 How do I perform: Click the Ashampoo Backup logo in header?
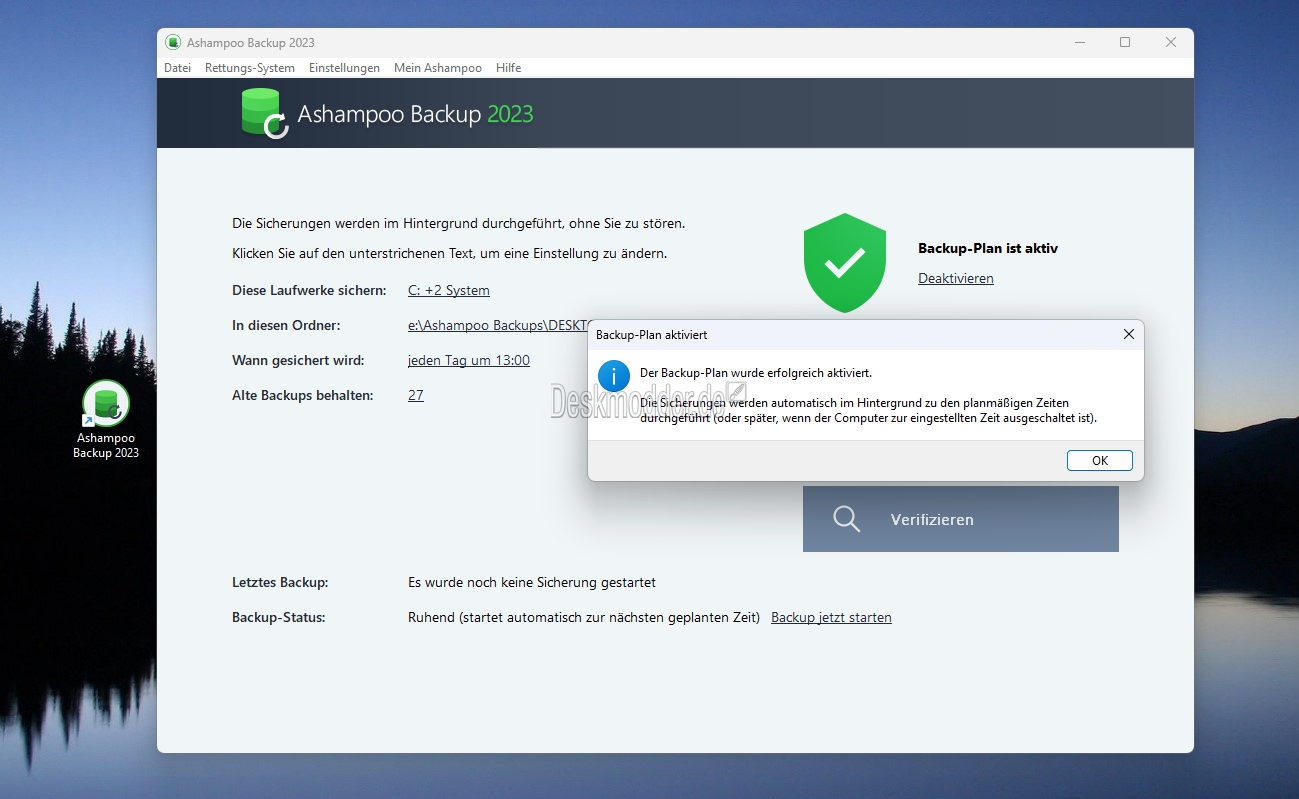click(x=265, y=113)
